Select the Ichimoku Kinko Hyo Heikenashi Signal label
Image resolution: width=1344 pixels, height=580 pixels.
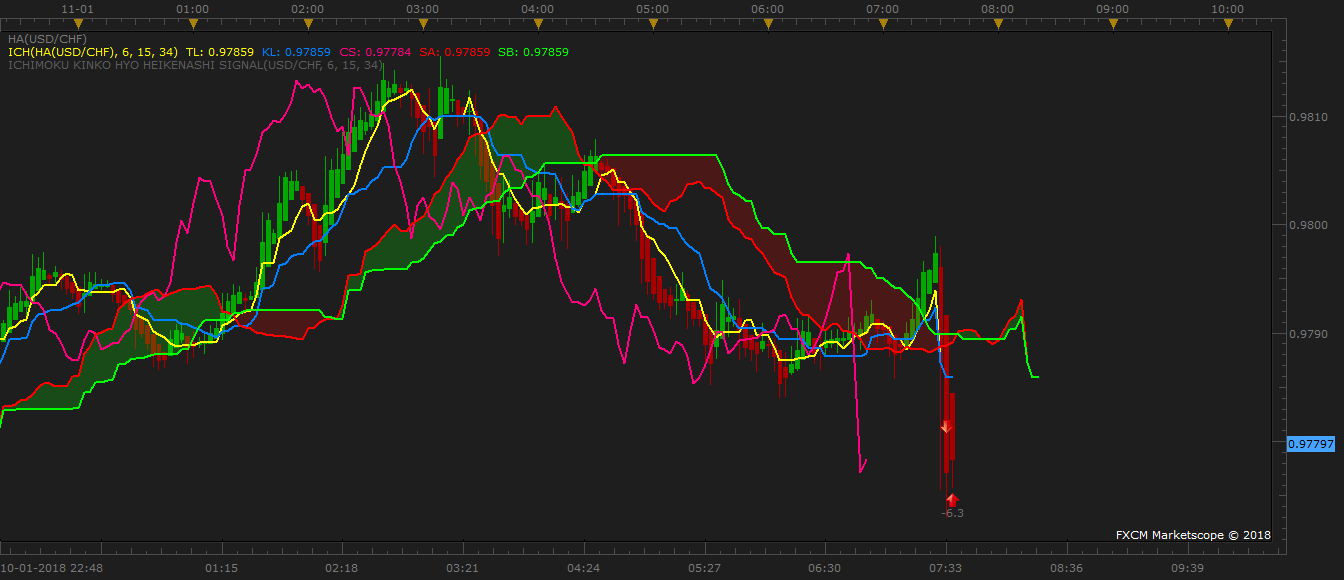[196, 65]
